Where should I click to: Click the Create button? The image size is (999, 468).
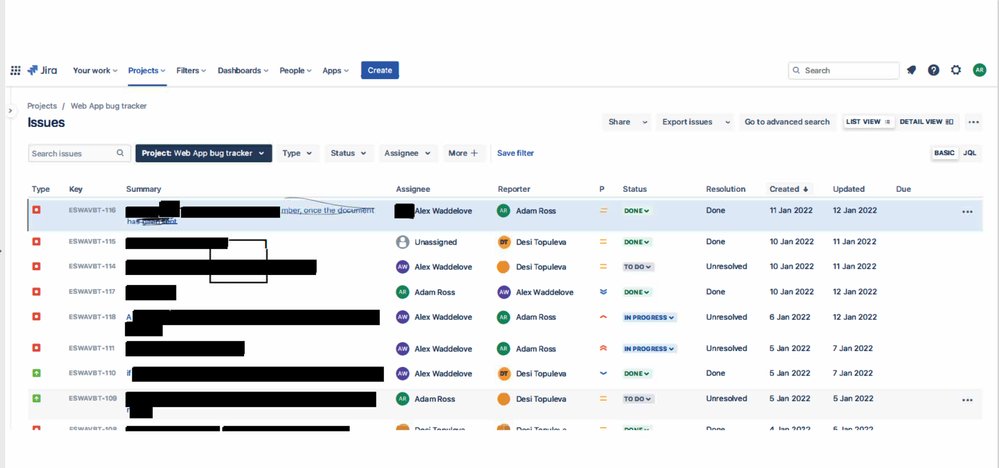tap(380, 70)
